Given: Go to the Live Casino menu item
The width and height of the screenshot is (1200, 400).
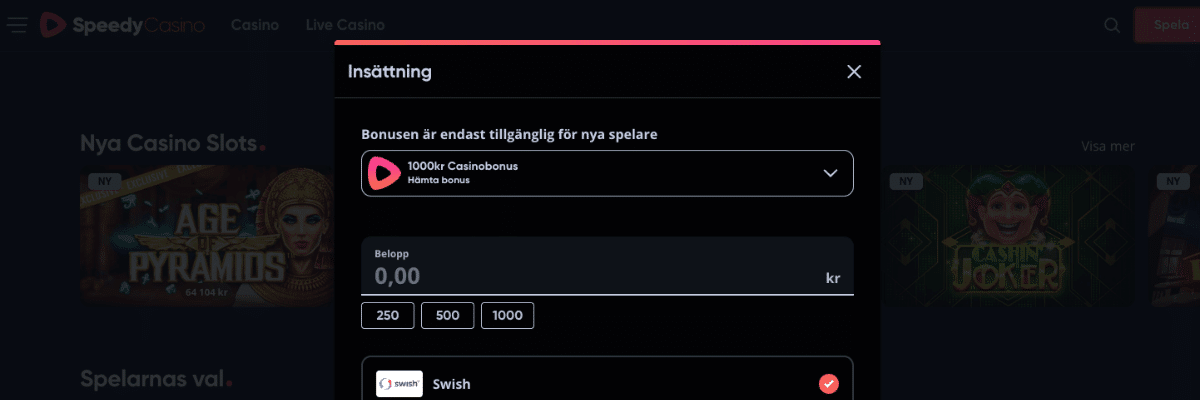Looking at the screenshot, I should pos(345,25).
